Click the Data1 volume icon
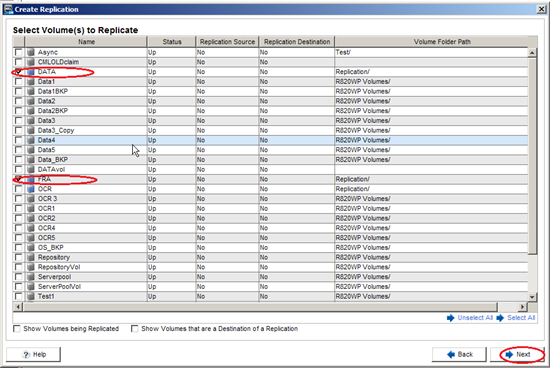The image size is (550, 368). click(31, 82)
